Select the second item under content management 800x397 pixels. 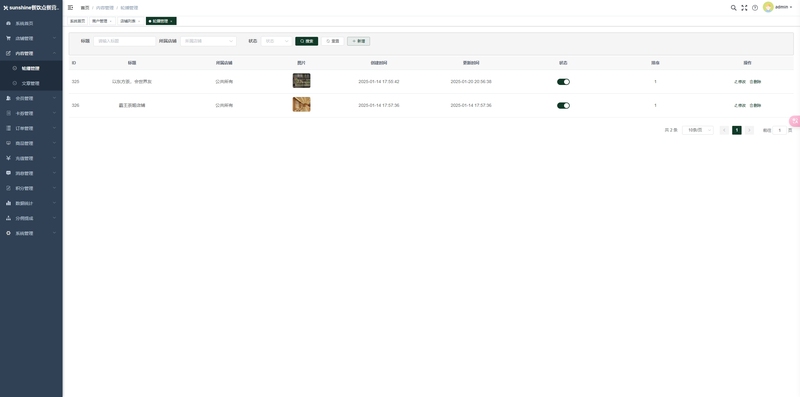31,83
